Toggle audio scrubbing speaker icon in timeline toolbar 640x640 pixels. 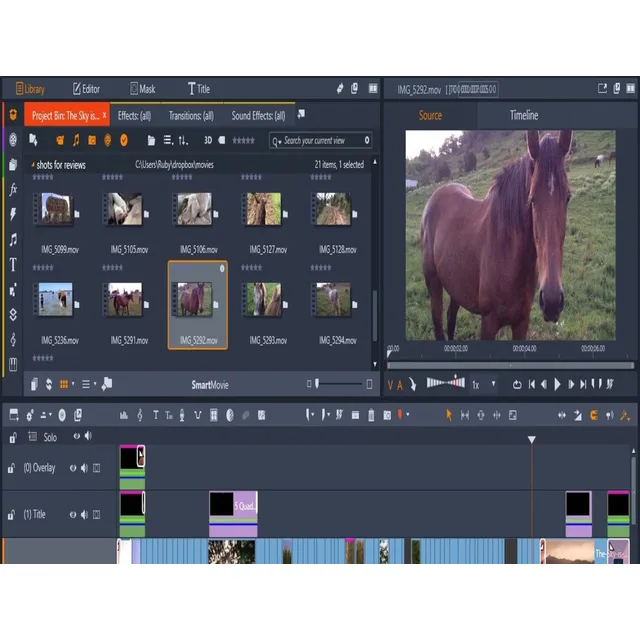610,416
